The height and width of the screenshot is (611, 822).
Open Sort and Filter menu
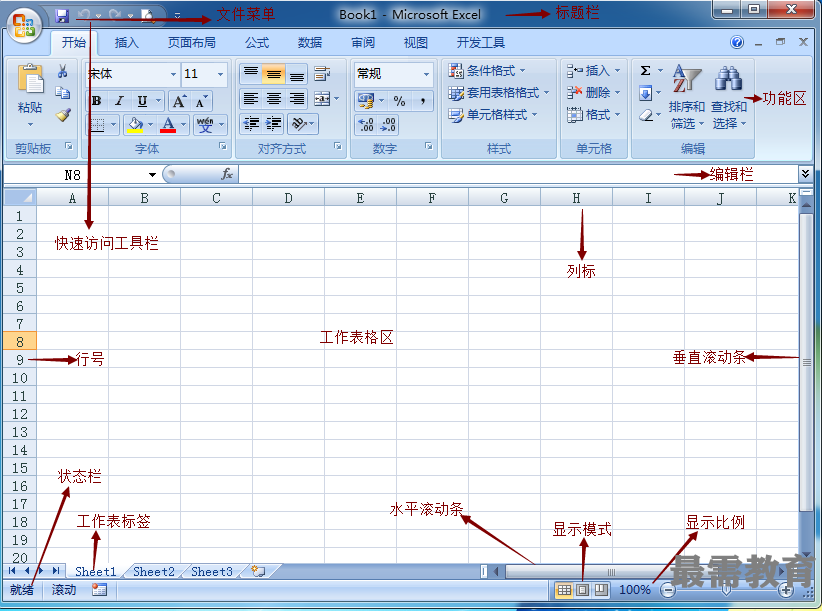(x=687, y=97)
